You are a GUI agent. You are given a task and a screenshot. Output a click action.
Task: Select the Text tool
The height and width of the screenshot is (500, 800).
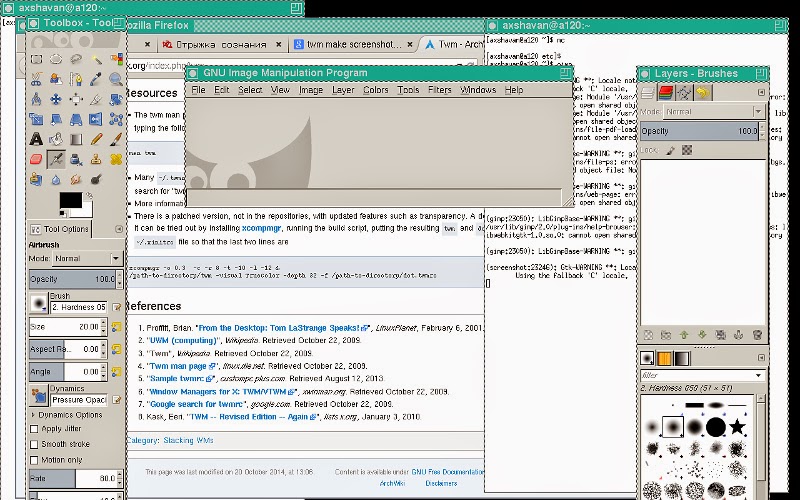point(36,139)
